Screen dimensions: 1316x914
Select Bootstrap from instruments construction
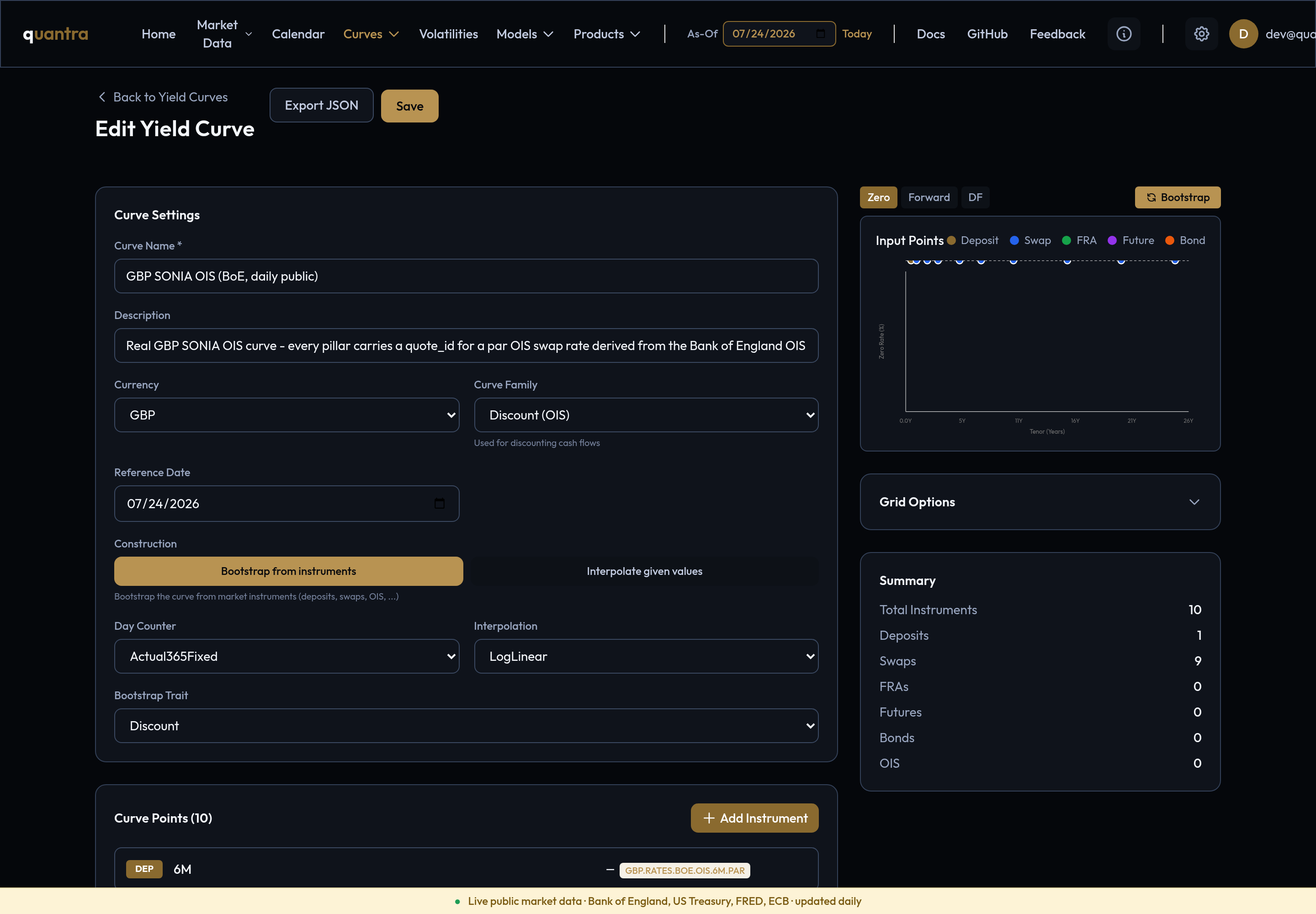[x=289, y=571]
